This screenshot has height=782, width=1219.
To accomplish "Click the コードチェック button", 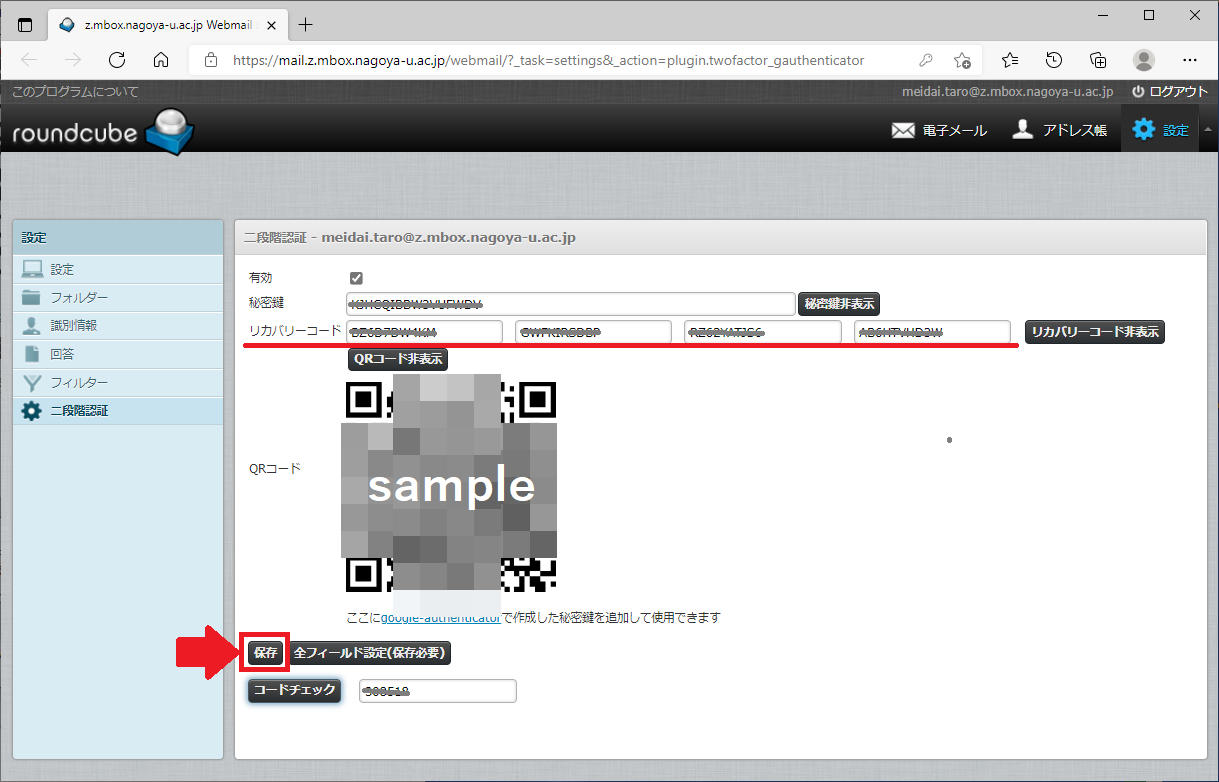I will [x=294, y=690].
